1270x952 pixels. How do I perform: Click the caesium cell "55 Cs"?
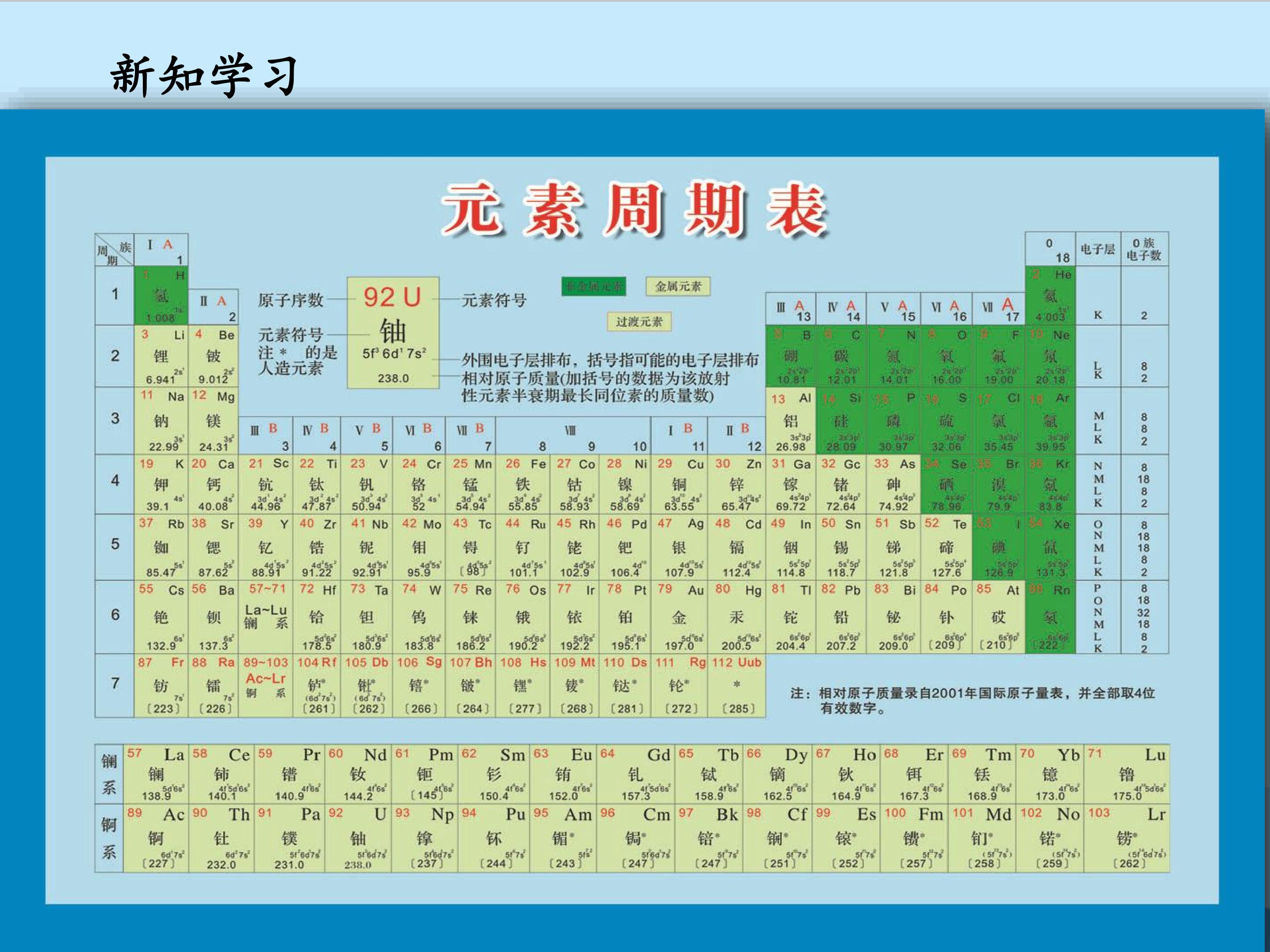coord(161,617)
